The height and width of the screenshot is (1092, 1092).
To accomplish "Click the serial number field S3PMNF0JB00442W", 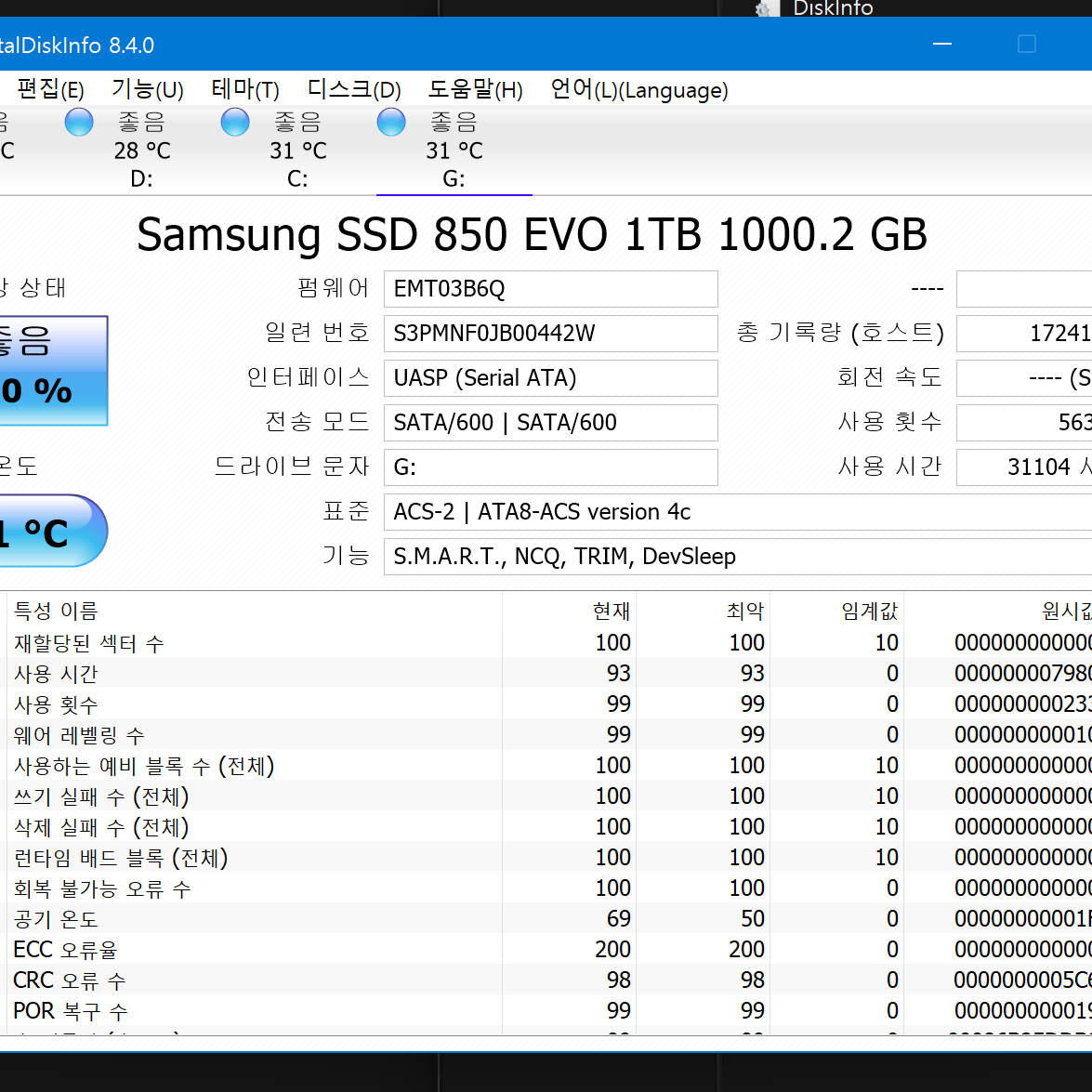I will click(551, 334).
